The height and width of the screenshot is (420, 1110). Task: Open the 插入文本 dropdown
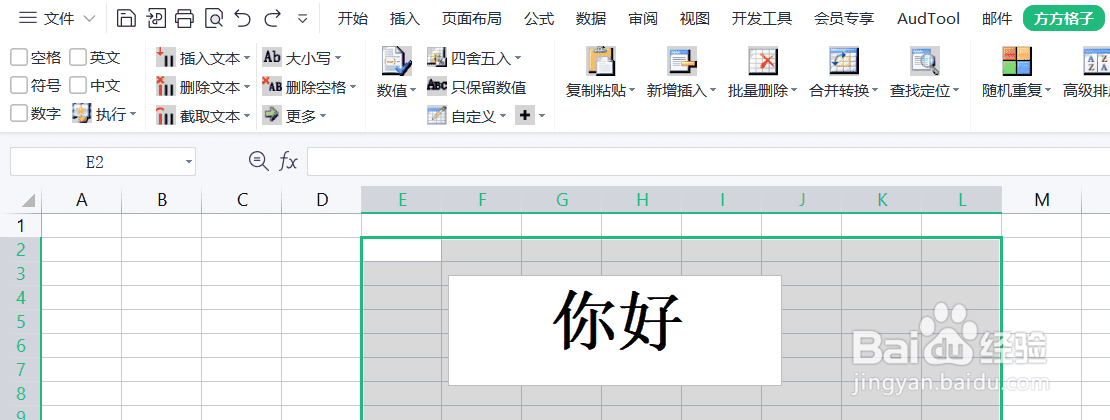point(203,57)
